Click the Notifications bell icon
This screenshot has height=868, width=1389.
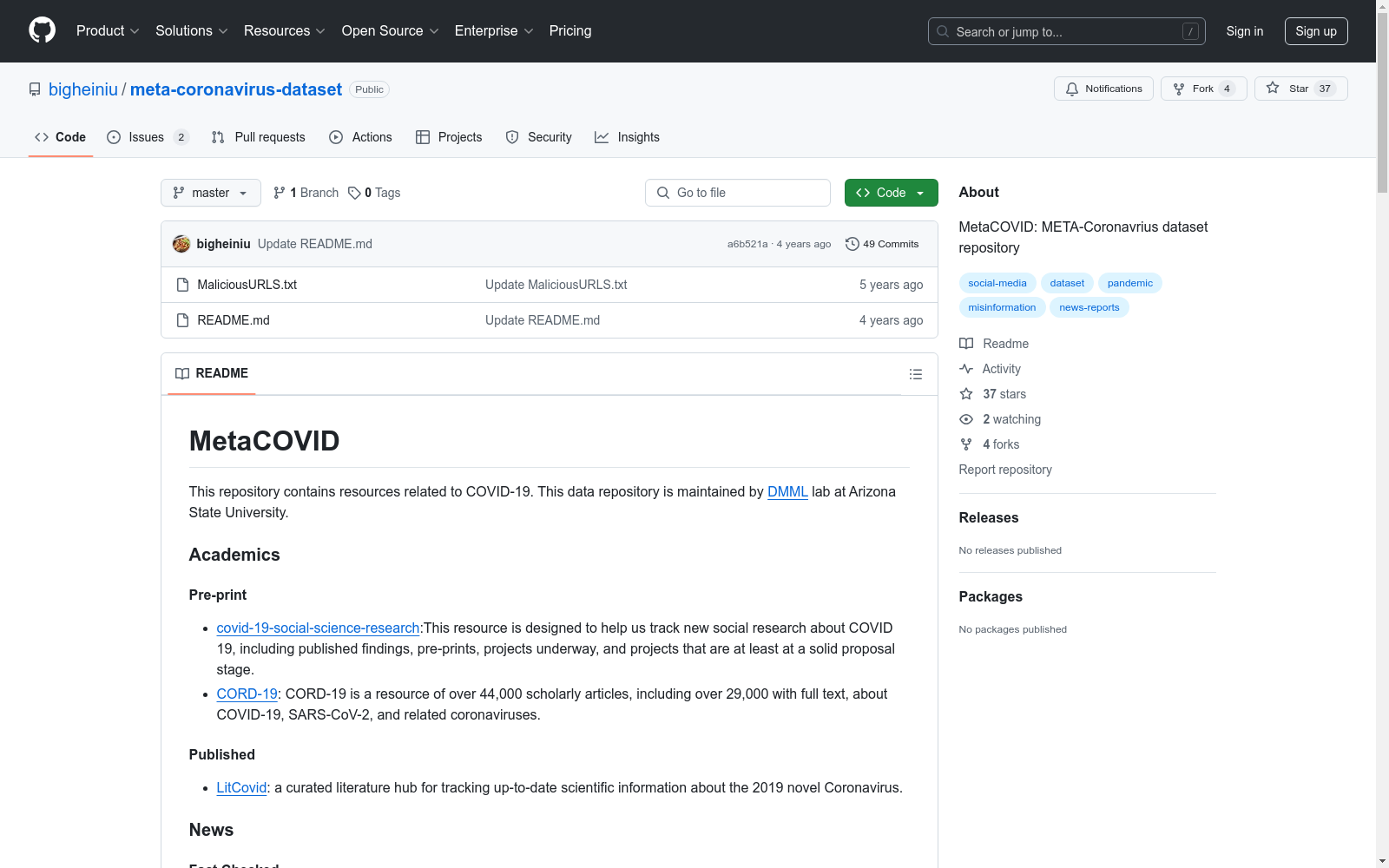pyautogui.click(x=1072, y=89)
